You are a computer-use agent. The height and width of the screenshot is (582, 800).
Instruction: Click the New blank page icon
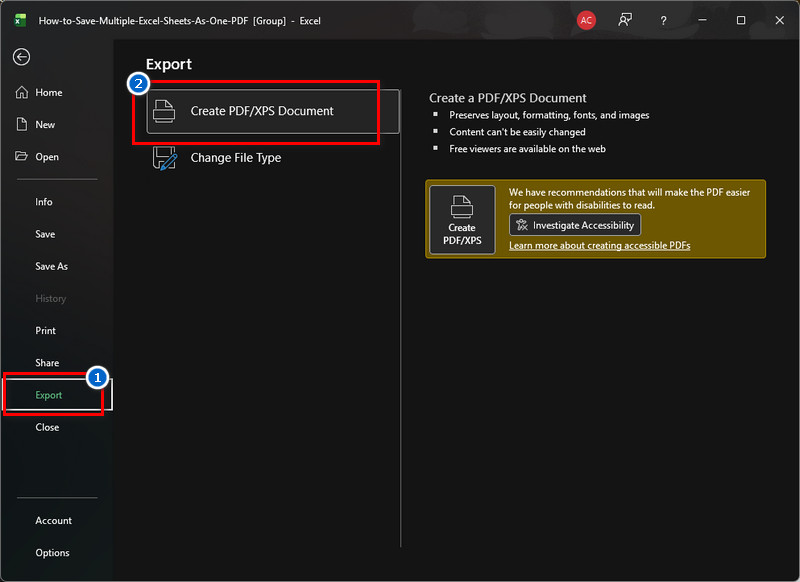pos(22,124)
